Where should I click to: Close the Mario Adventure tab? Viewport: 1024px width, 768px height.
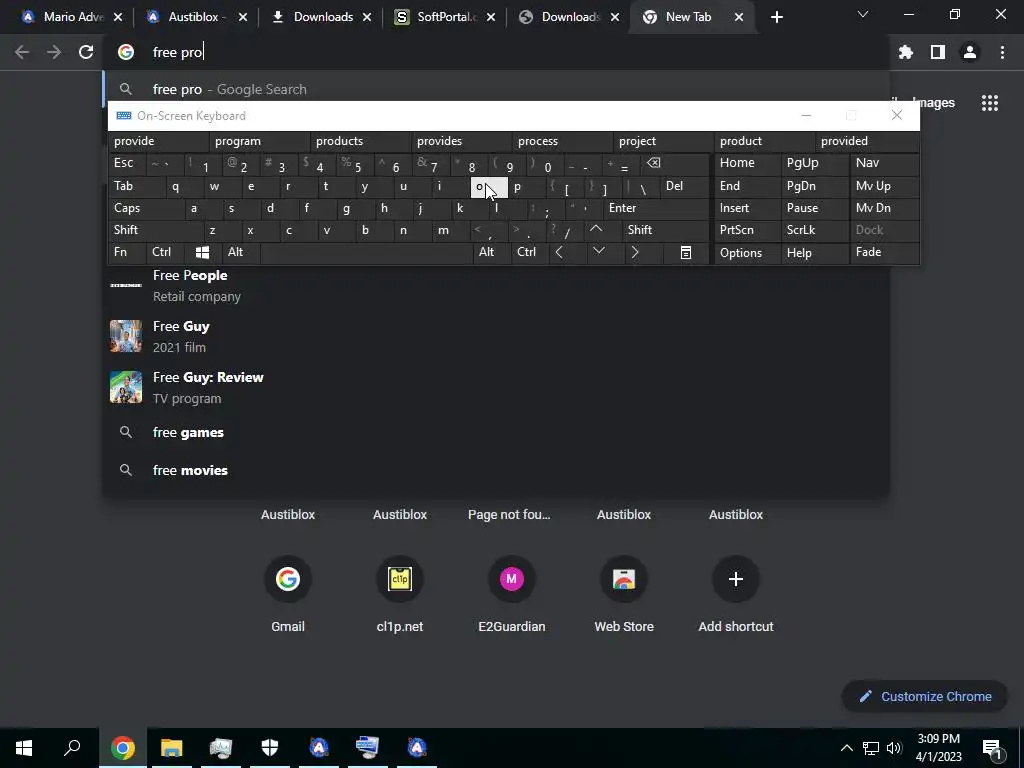(118, 17)
